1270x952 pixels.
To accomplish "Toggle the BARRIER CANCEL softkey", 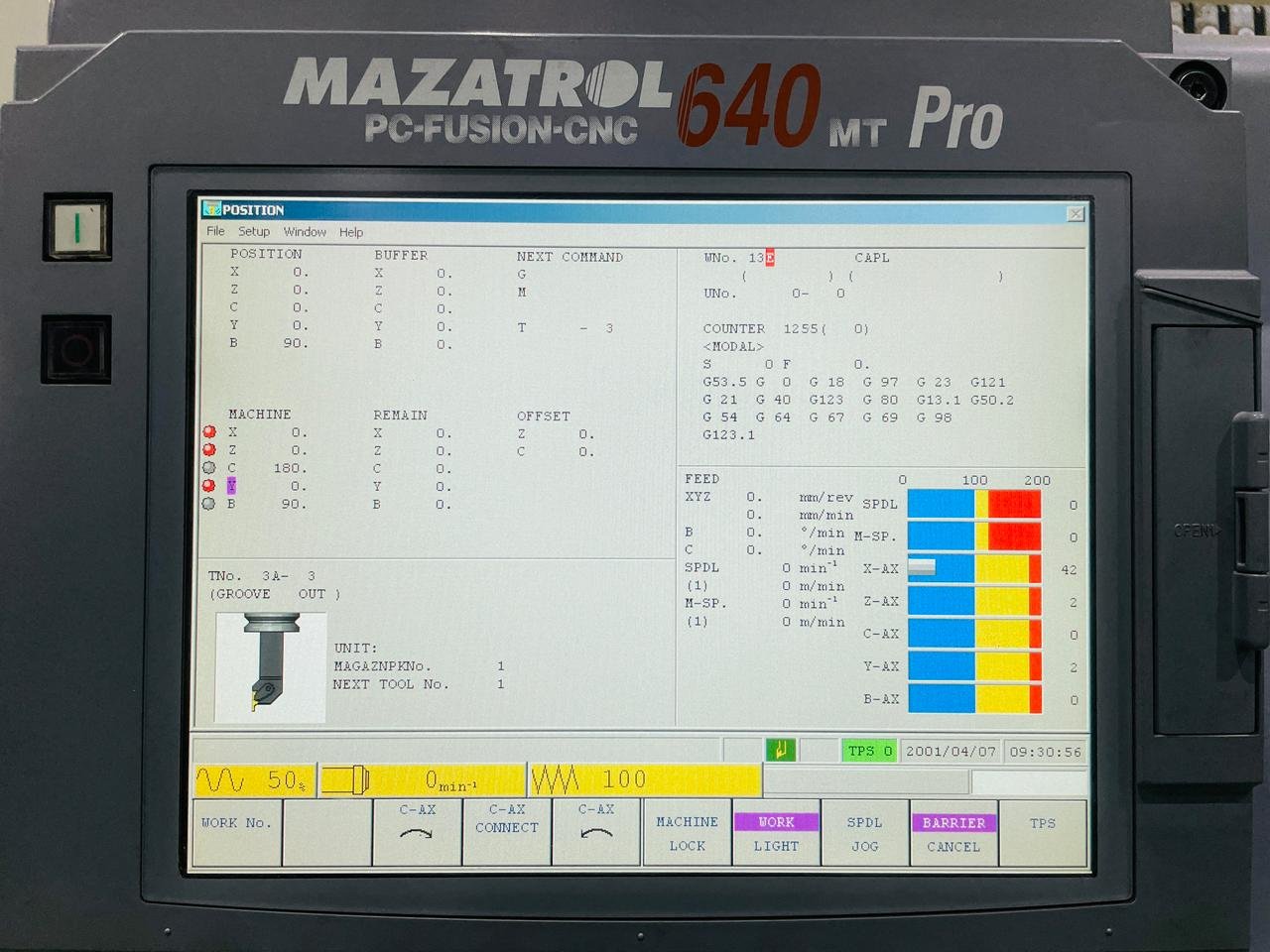I will pyautogui.click(x=953, y=833).
